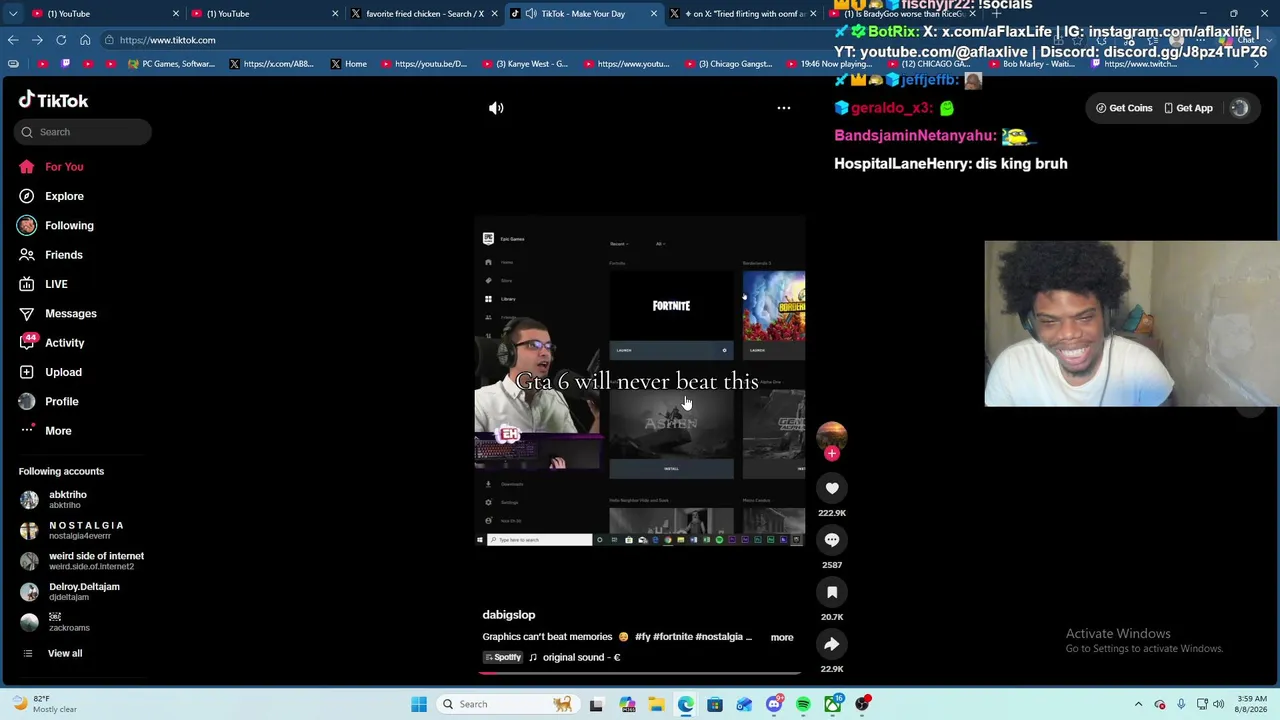Screen dimensions: 1280x720
Task: Click the Windows taskbar Search box
Action: pyautogui.click(x=508, y=704)
